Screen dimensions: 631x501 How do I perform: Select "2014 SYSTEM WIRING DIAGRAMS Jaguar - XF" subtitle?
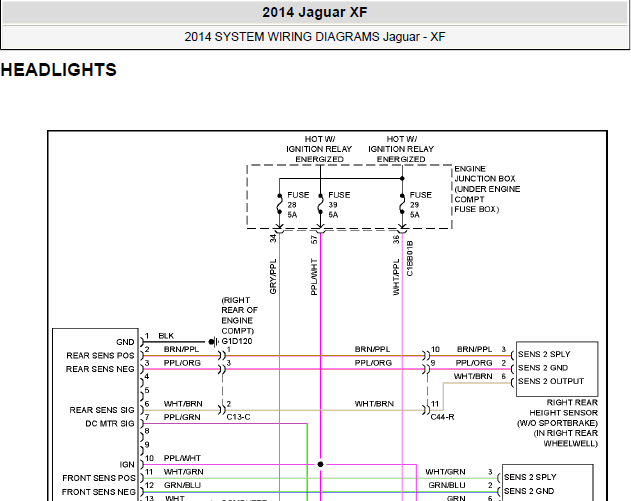(x=315, y=37)
